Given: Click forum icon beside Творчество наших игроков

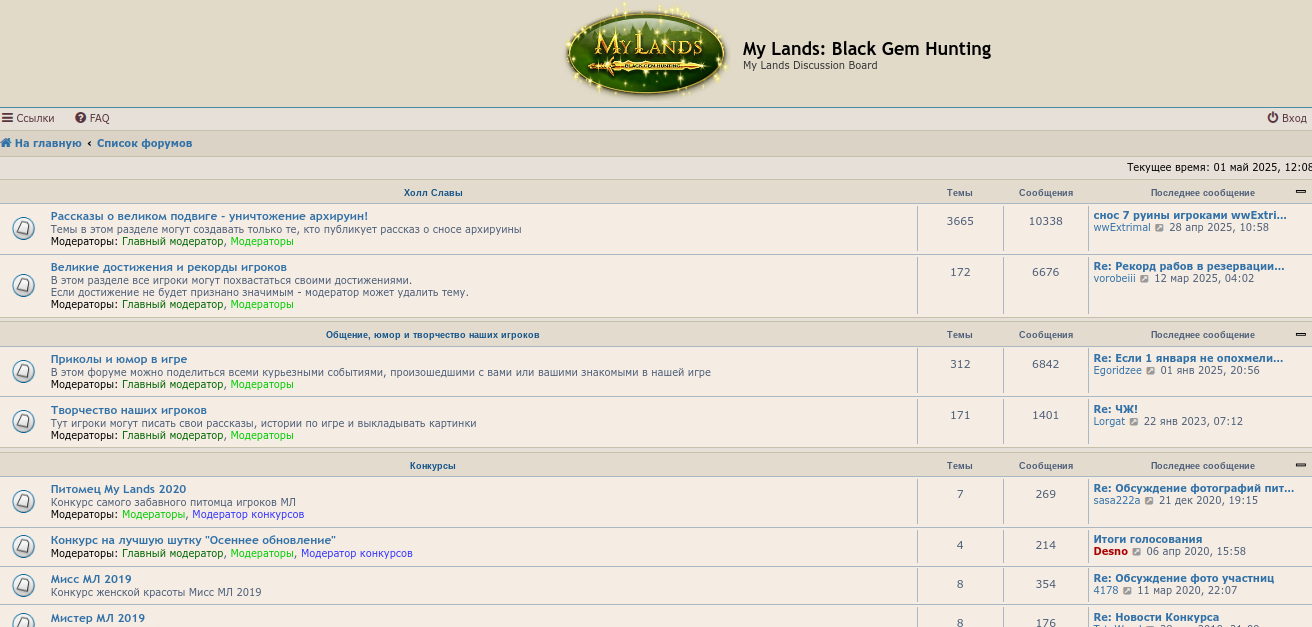Looking at the screenshot, I should [x=24, y=422].
